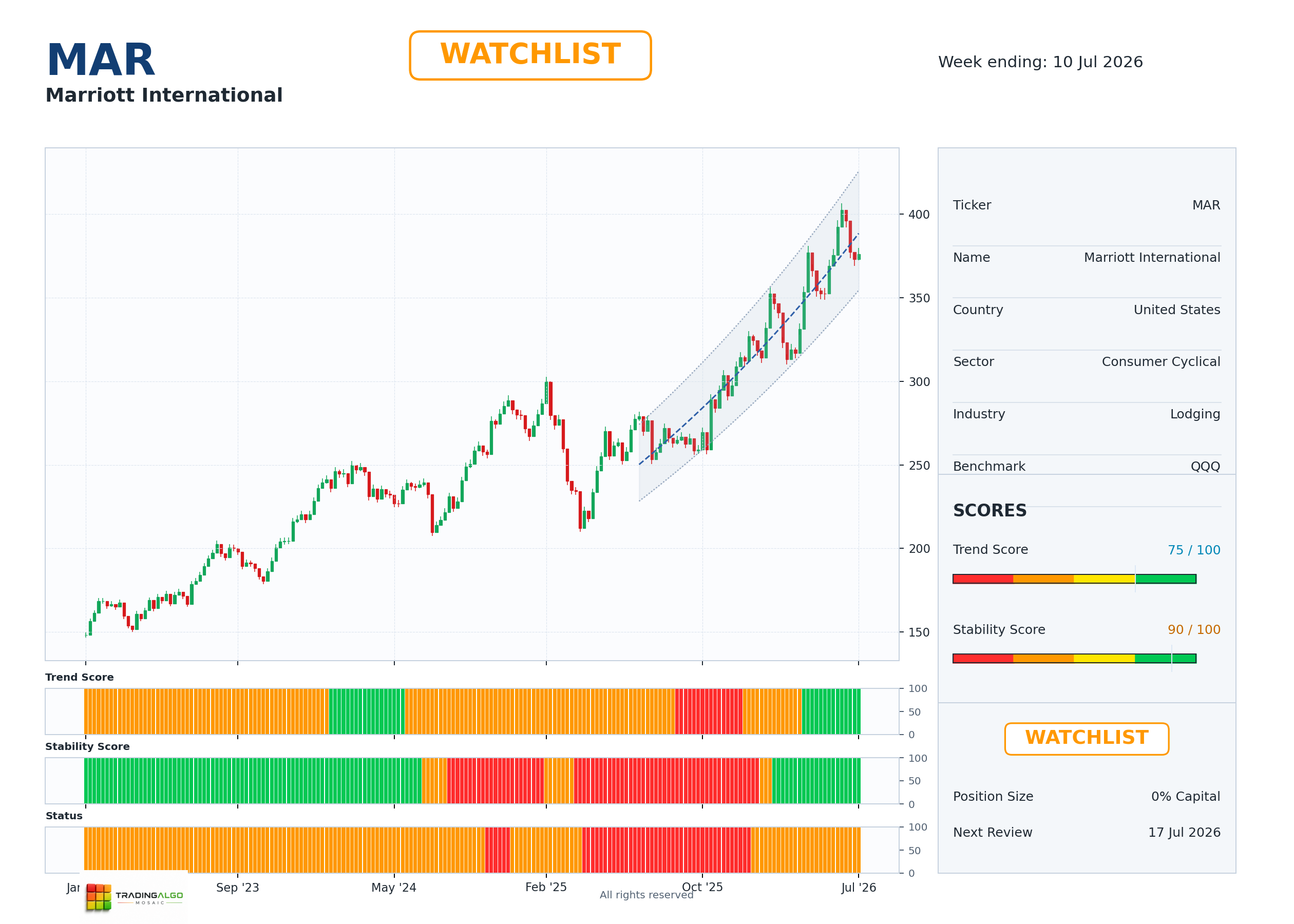Image resolution: width=1294 pixels, height=924 pixels.
Task: Click the Trend Score gauge bar
Action: pyautogui.click(x=1074, y=579)
